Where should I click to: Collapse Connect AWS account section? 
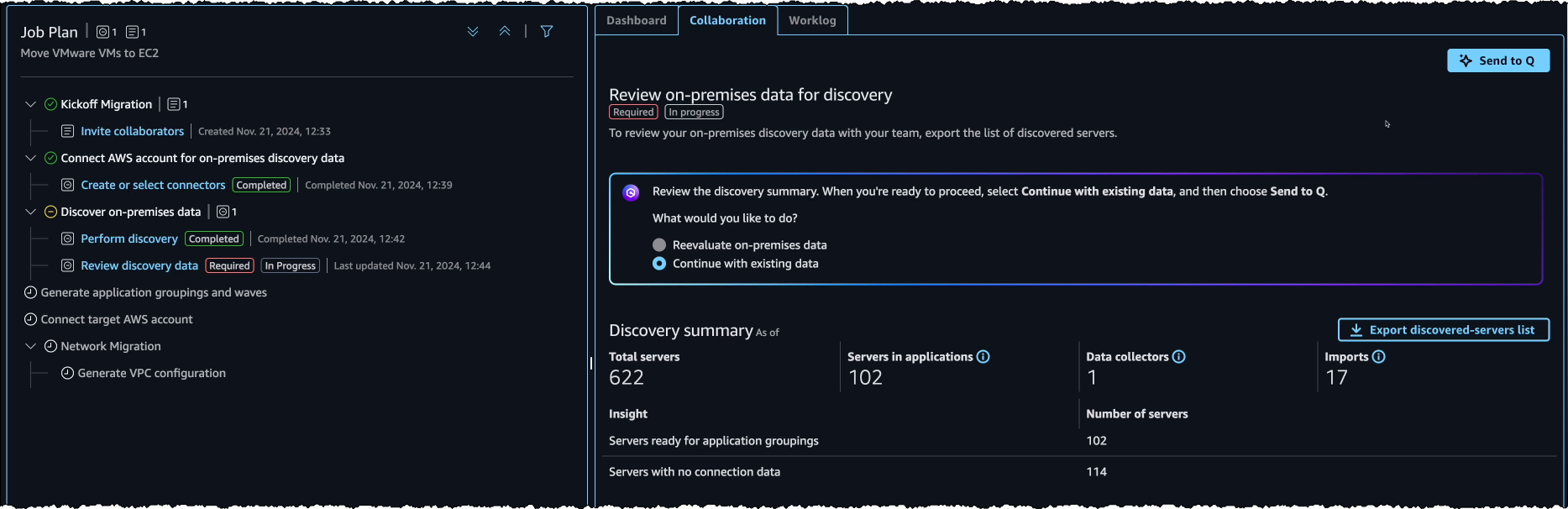30,158
